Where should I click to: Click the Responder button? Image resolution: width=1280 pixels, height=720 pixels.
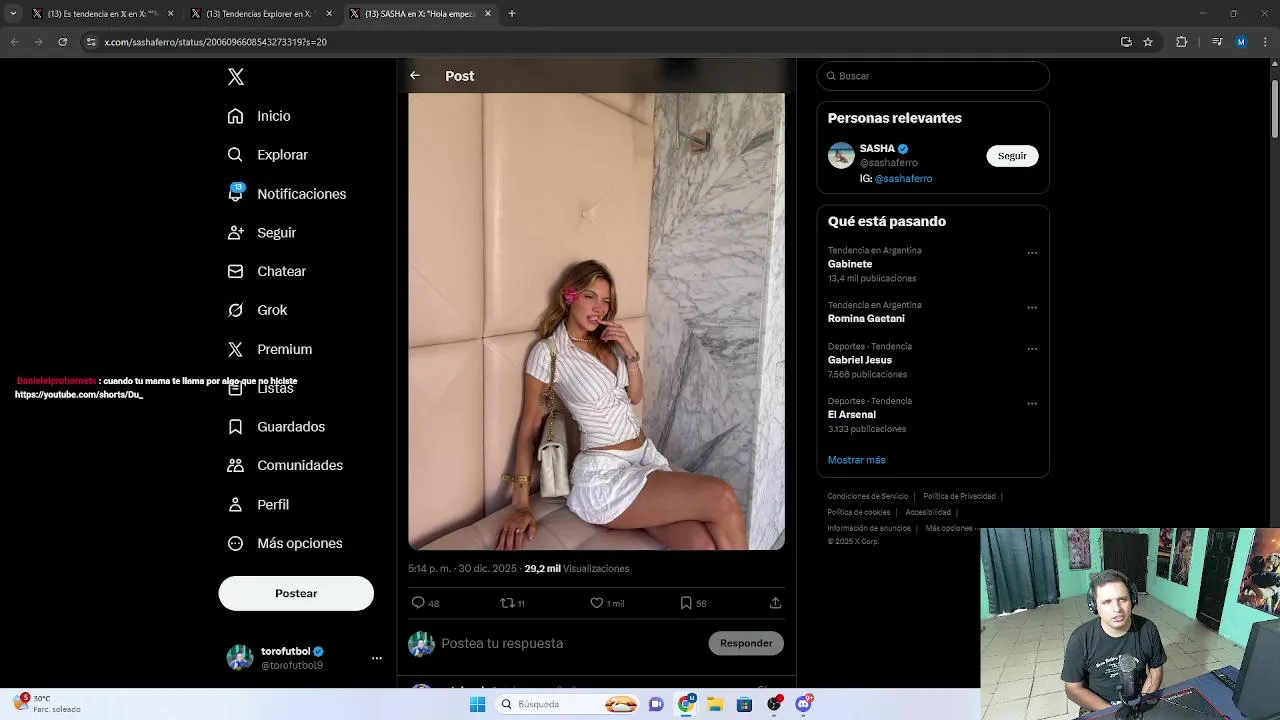746,643
